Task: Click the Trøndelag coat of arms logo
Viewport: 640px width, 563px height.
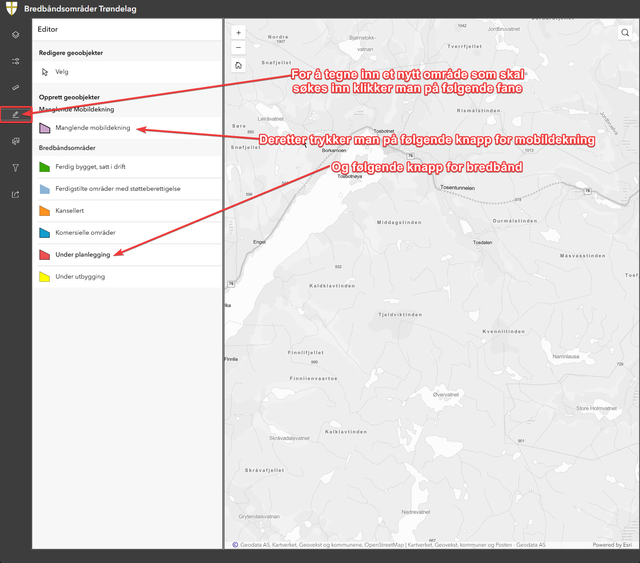Action: click(12, 8)
